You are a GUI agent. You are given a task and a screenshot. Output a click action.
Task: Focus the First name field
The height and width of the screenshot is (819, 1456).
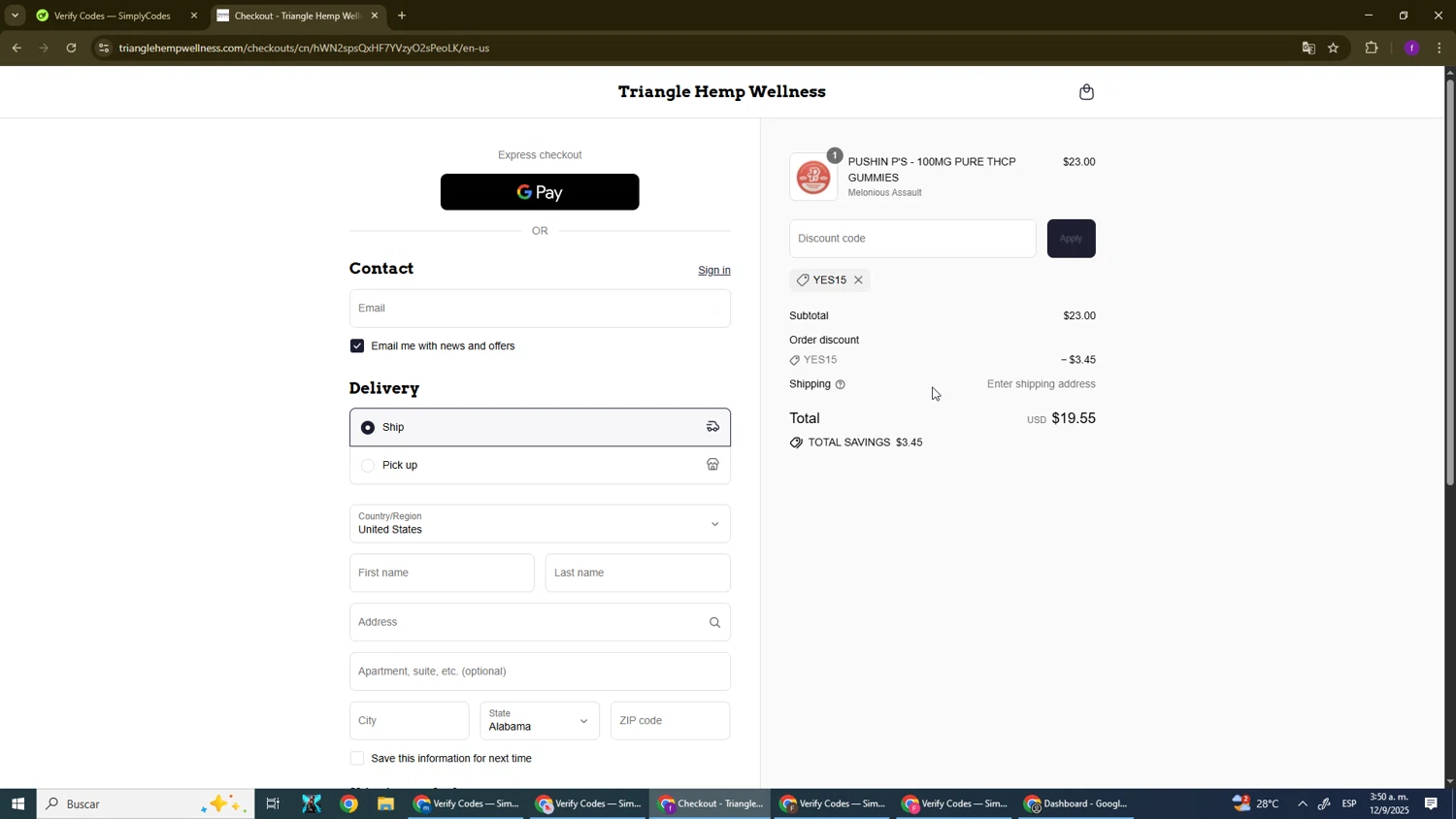tap(442, 573)
